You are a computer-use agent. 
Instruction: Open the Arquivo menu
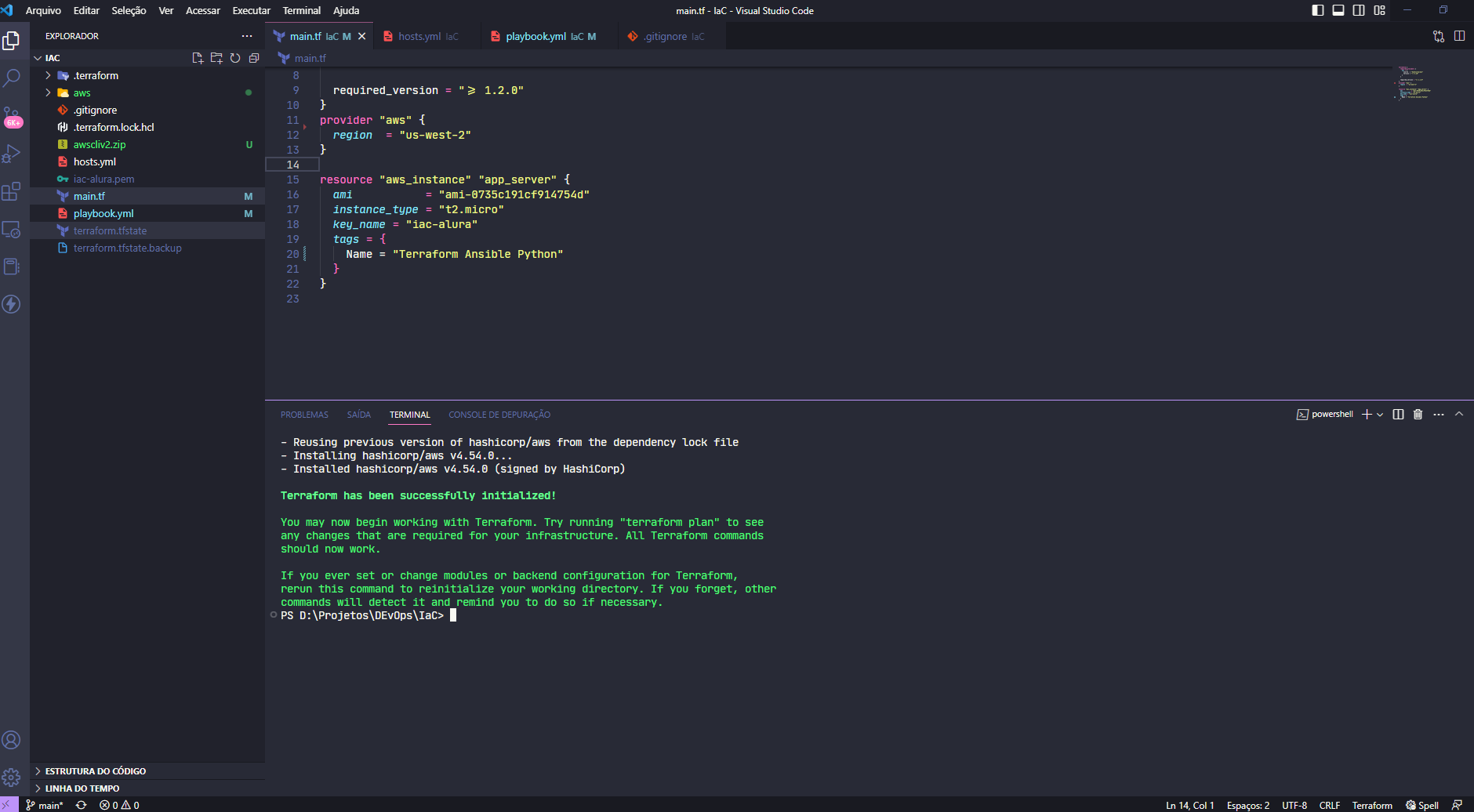point(43,10)
